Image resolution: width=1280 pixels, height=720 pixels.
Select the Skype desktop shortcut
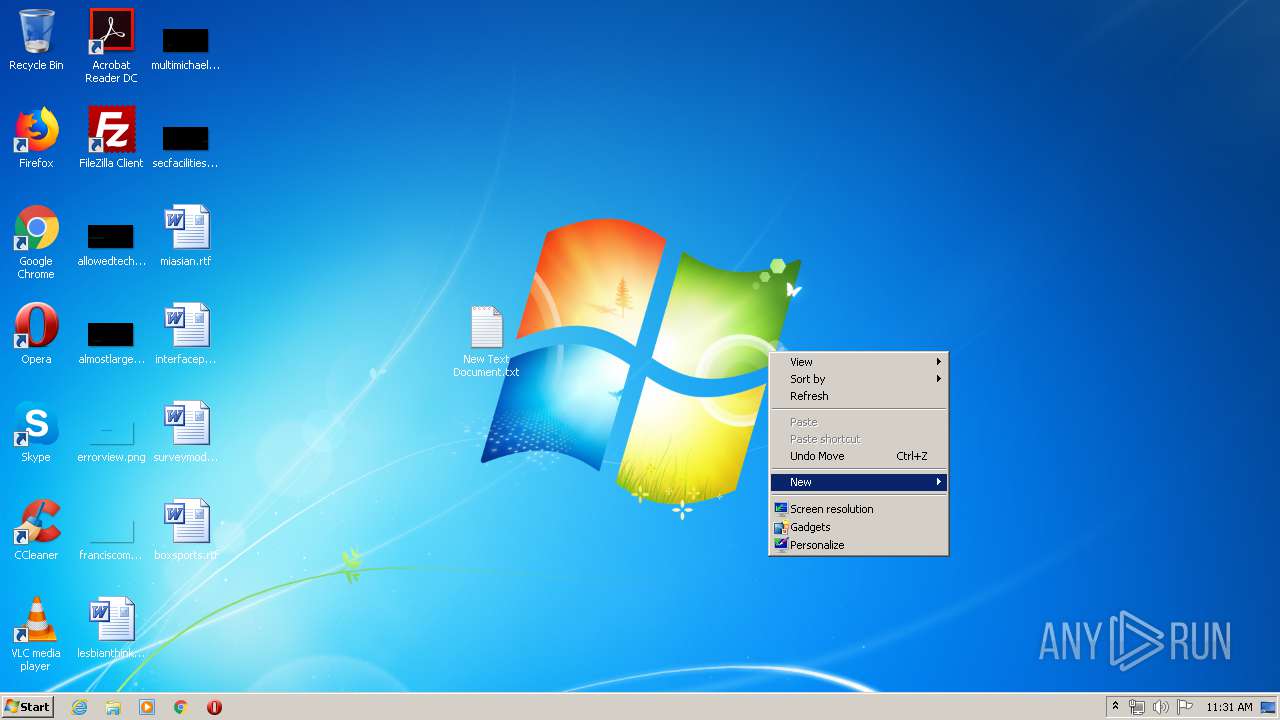[36, 432]
